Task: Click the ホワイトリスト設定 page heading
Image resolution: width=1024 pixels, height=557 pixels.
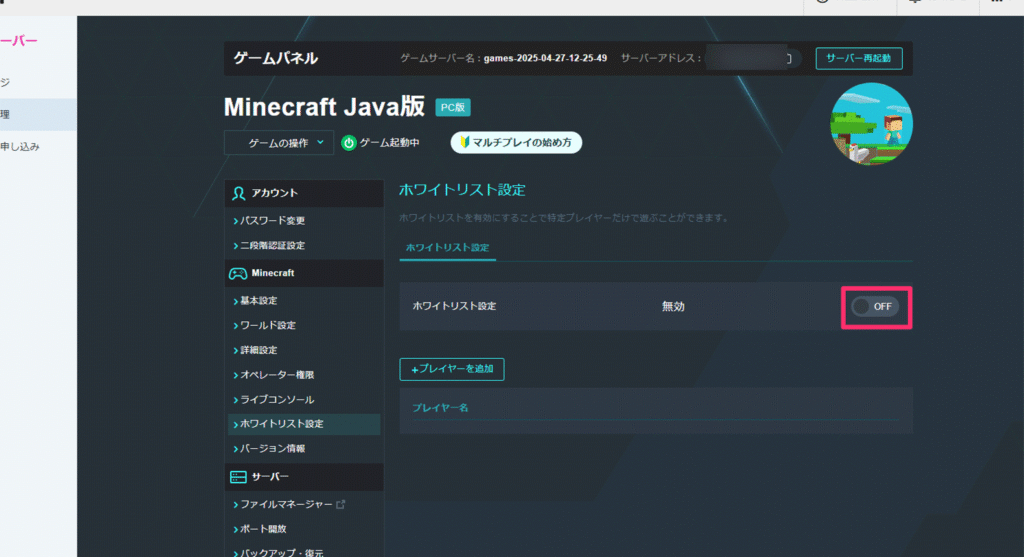Action: coord(462,190)
